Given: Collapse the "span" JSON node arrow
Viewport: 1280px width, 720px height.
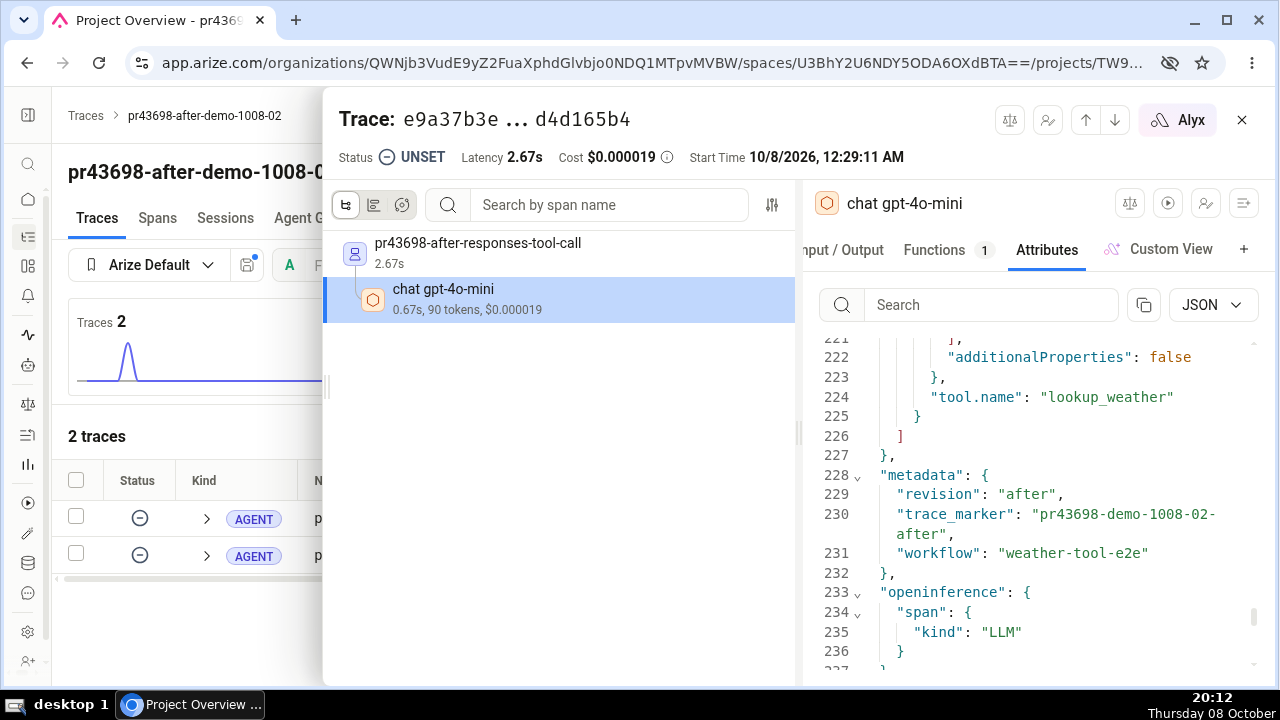Looking at the screenshot, I should (x=857, y=613).
